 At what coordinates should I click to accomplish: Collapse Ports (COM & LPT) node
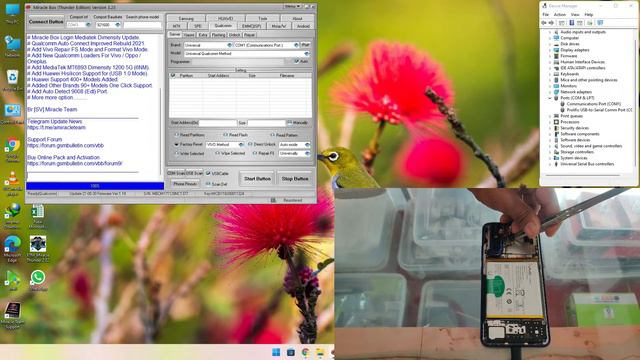coord(550,98)
